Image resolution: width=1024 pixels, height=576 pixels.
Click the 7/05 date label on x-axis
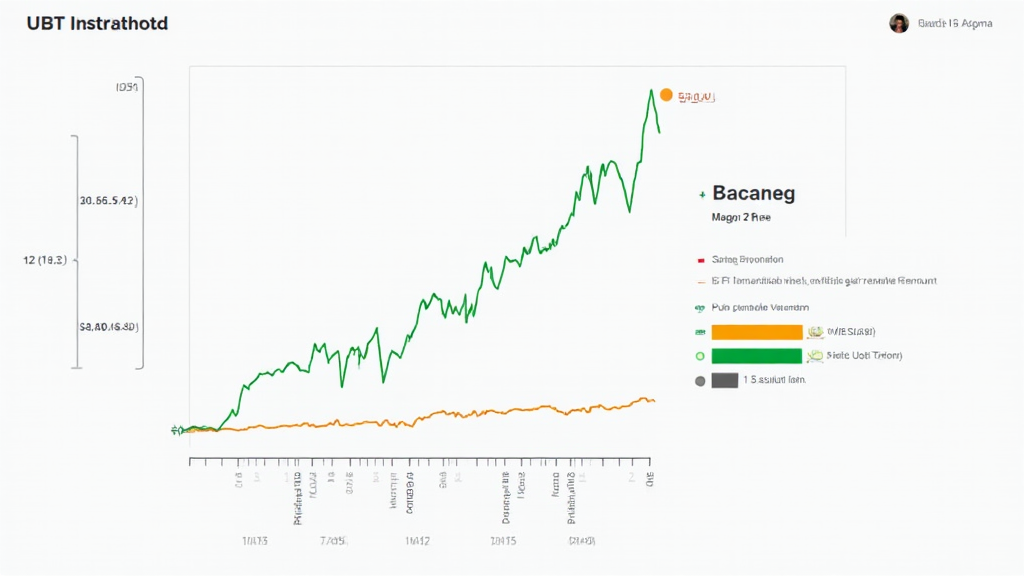point(333,541)
